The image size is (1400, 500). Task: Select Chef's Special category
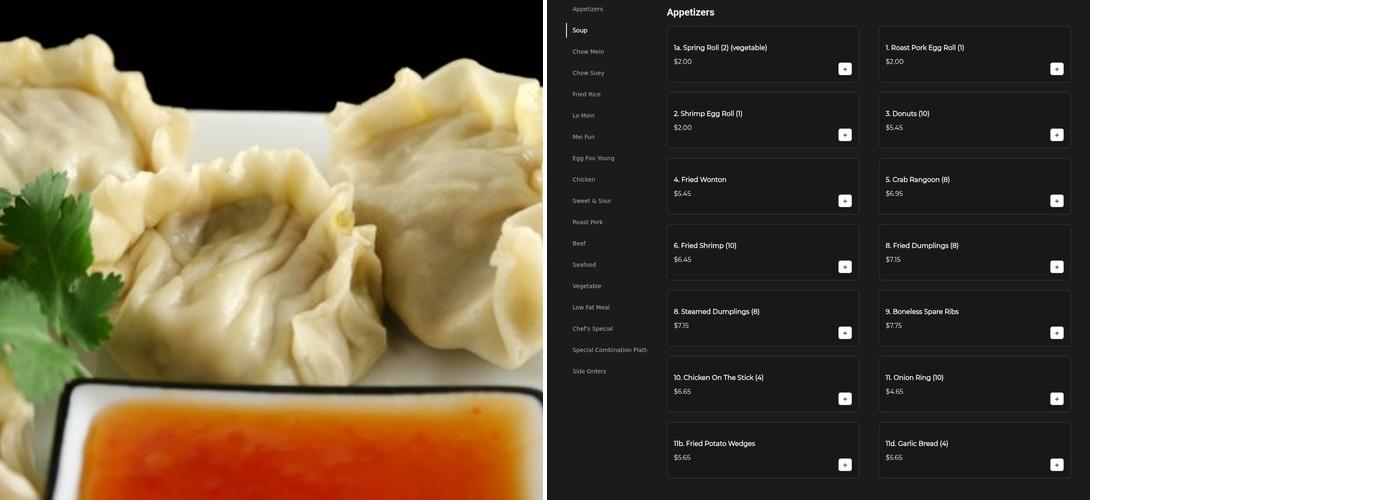(592, 329)
